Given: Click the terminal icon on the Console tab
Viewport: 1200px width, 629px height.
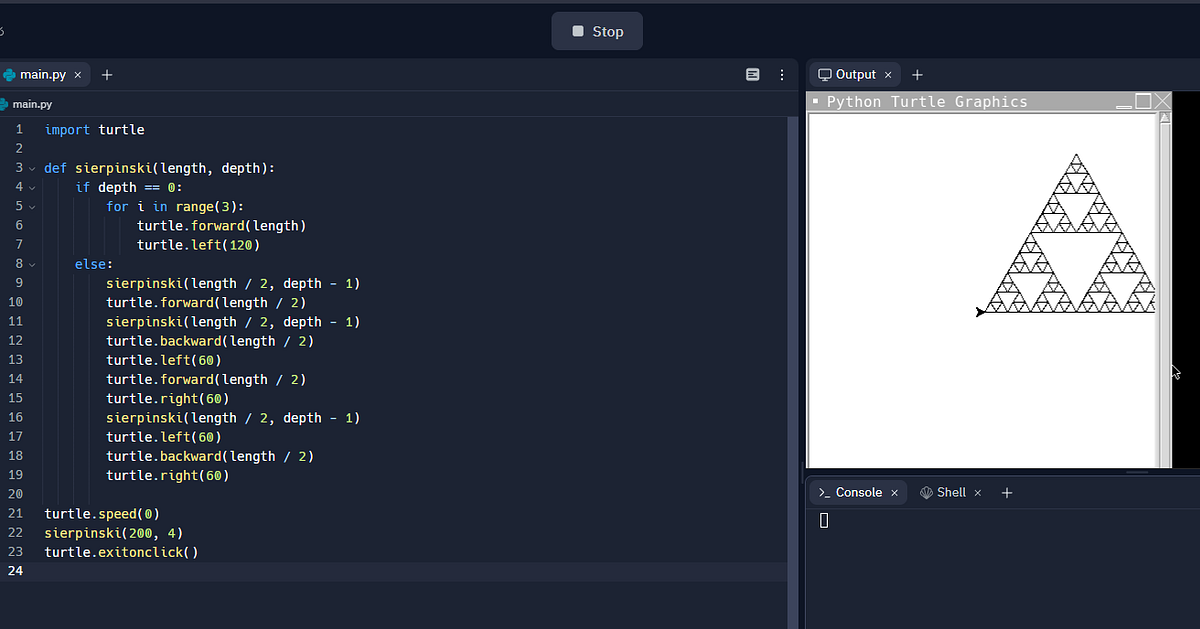Looking at the screenshot, I should coord(823,492).
